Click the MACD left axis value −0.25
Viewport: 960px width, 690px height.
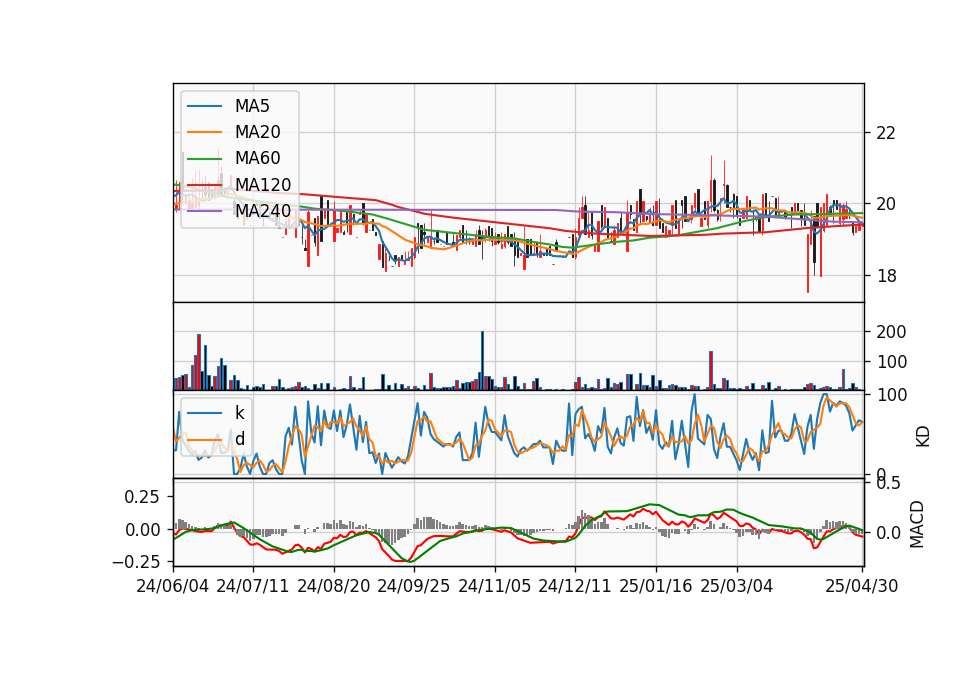coord(136,561)
